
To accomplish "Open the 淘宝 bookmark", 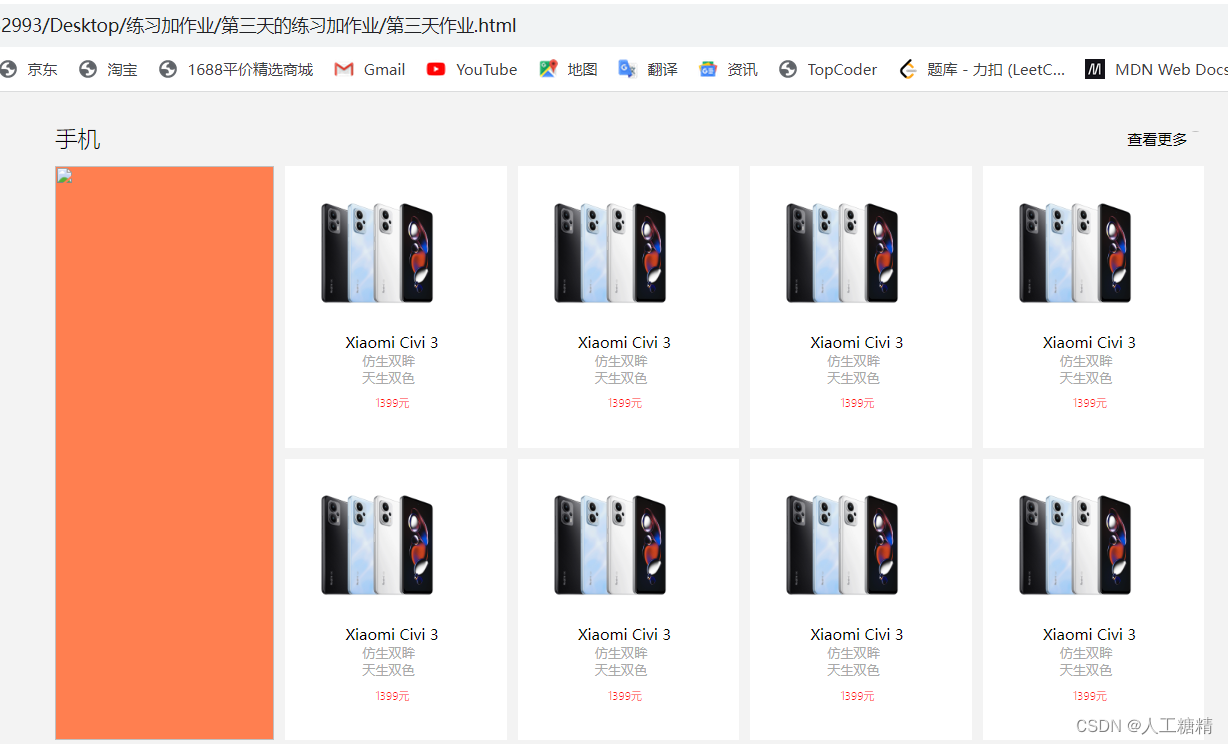I will (x=108, y=69).
